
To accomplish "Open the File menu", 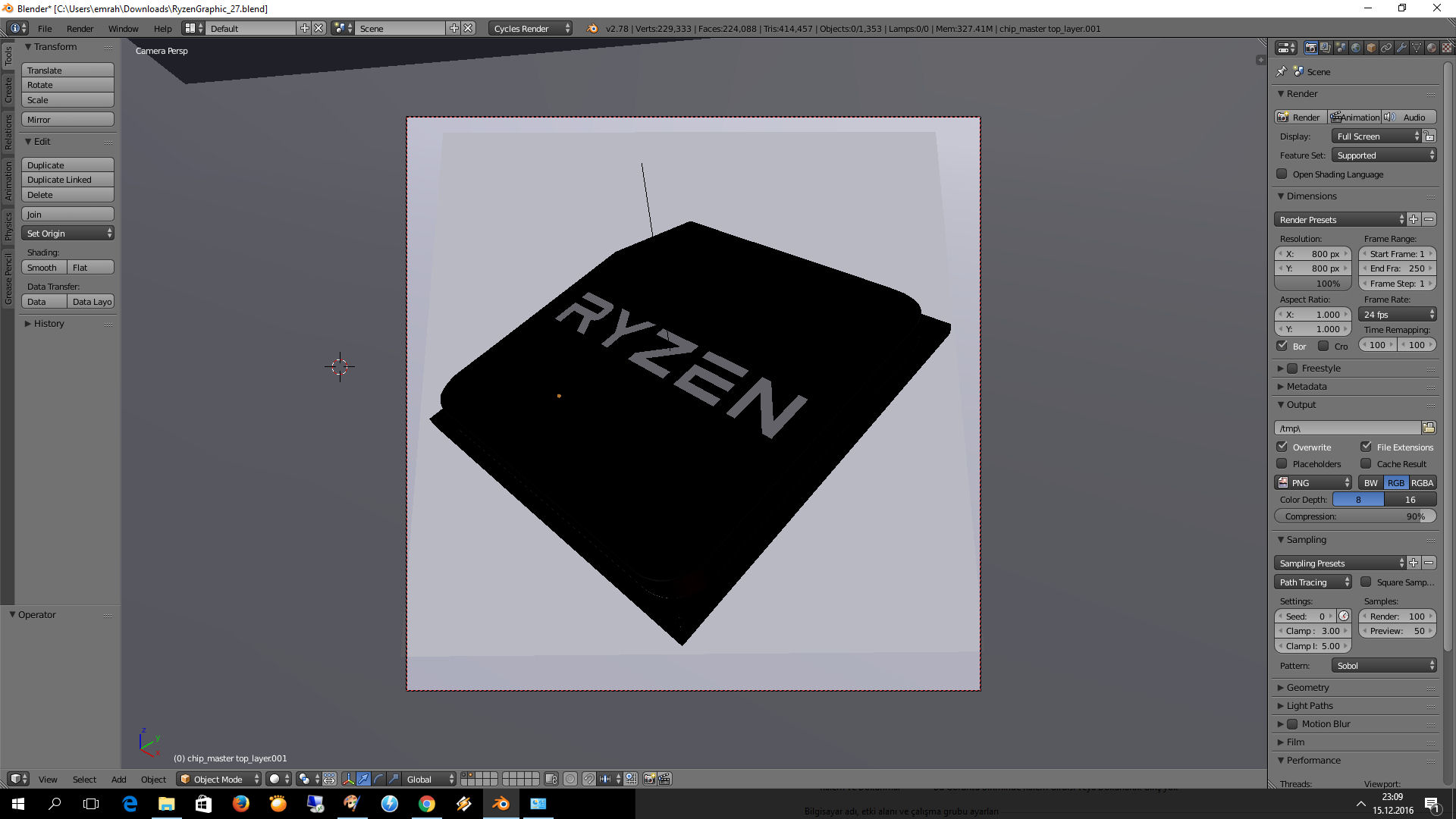I will 45,28.
